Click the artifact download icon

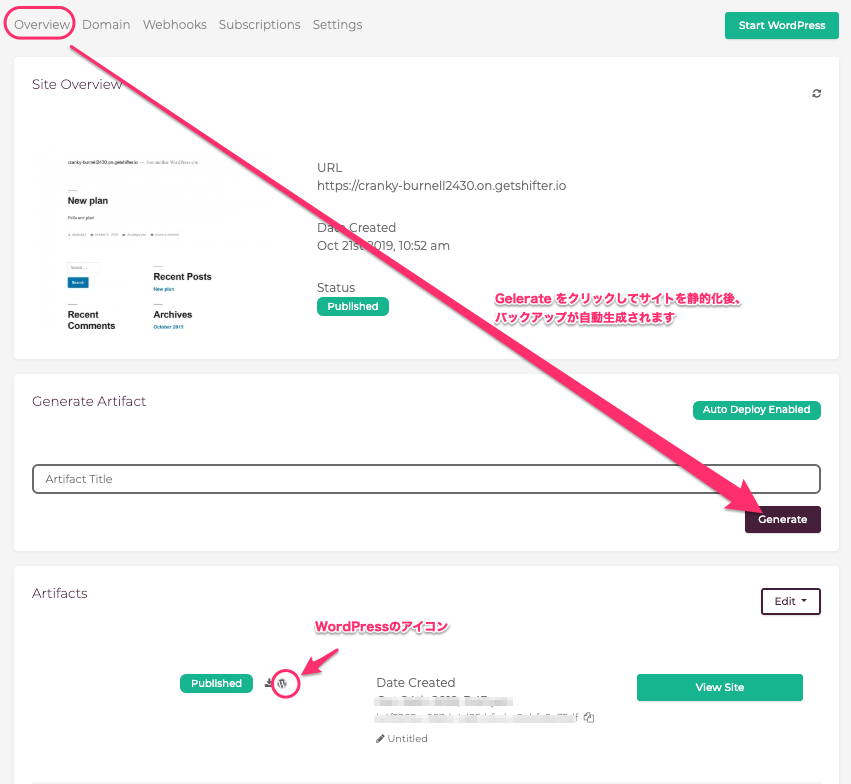269,683
